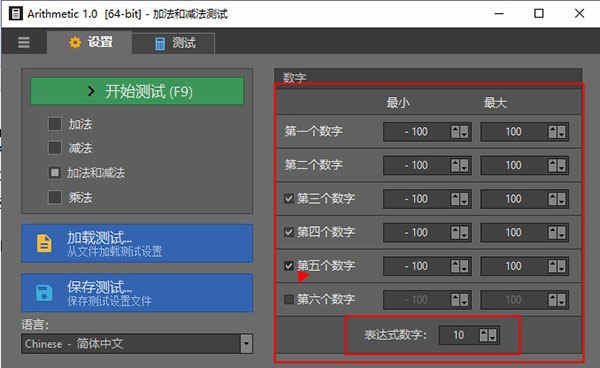The image size is (600, 368).
Task: Click the 表达式数字 spinner arrows
Action: [488, 335]
